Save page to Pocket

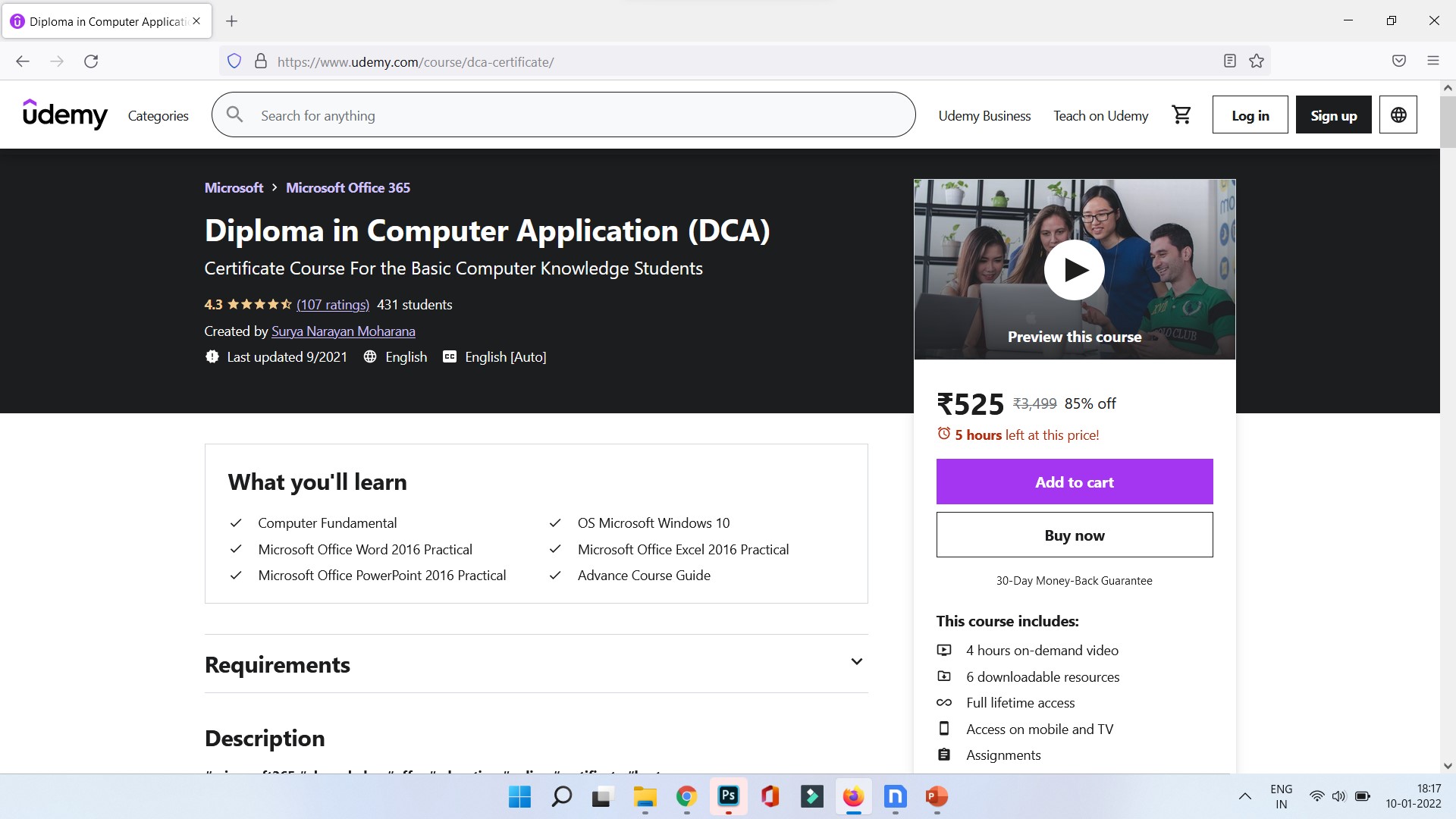click(1399, 61)
